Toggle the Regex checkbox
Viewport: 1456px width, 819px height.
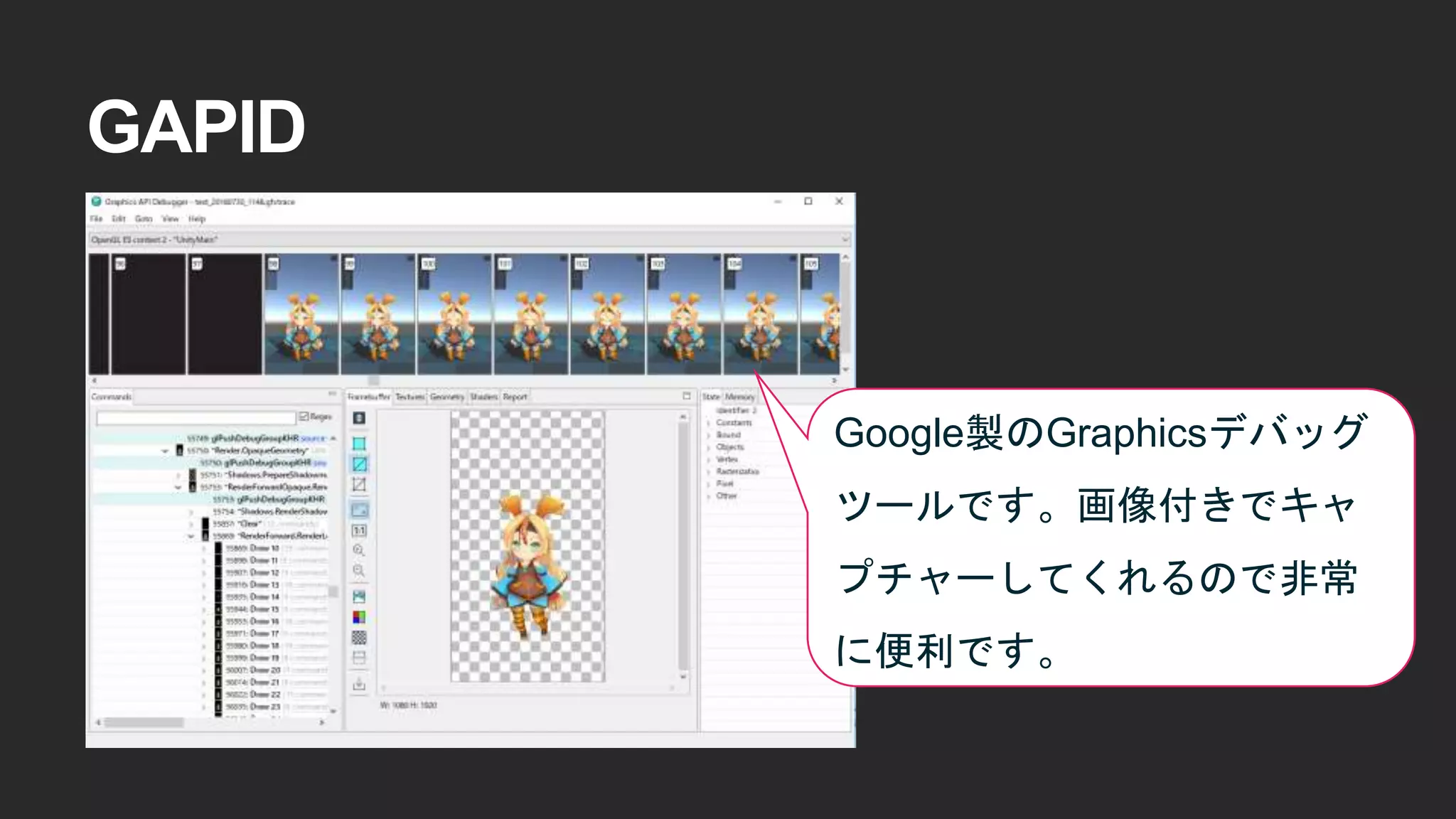point(304,417)
